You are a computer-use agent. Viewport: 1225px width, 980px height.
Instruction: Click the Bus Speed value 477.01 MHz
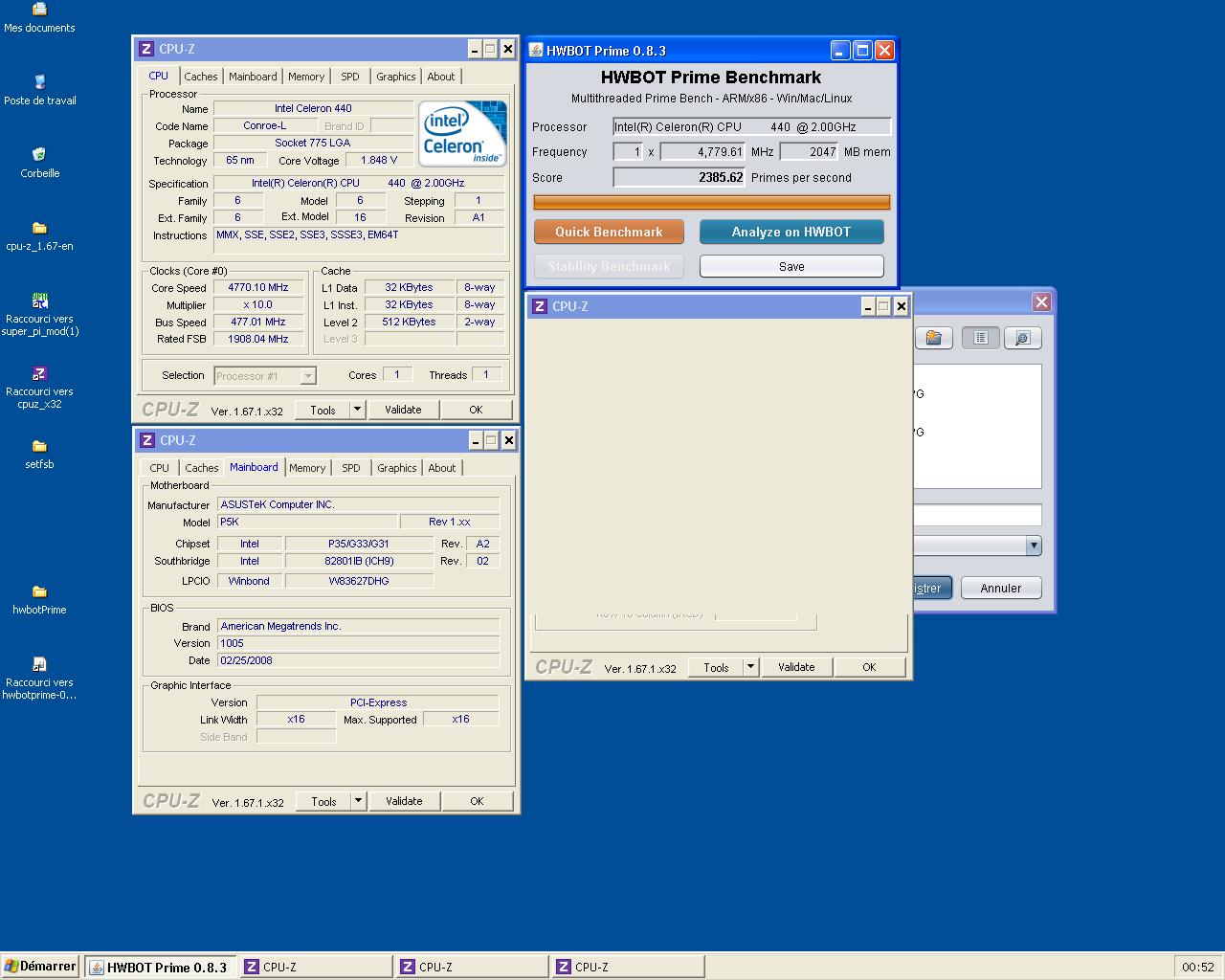click(258, 322)
